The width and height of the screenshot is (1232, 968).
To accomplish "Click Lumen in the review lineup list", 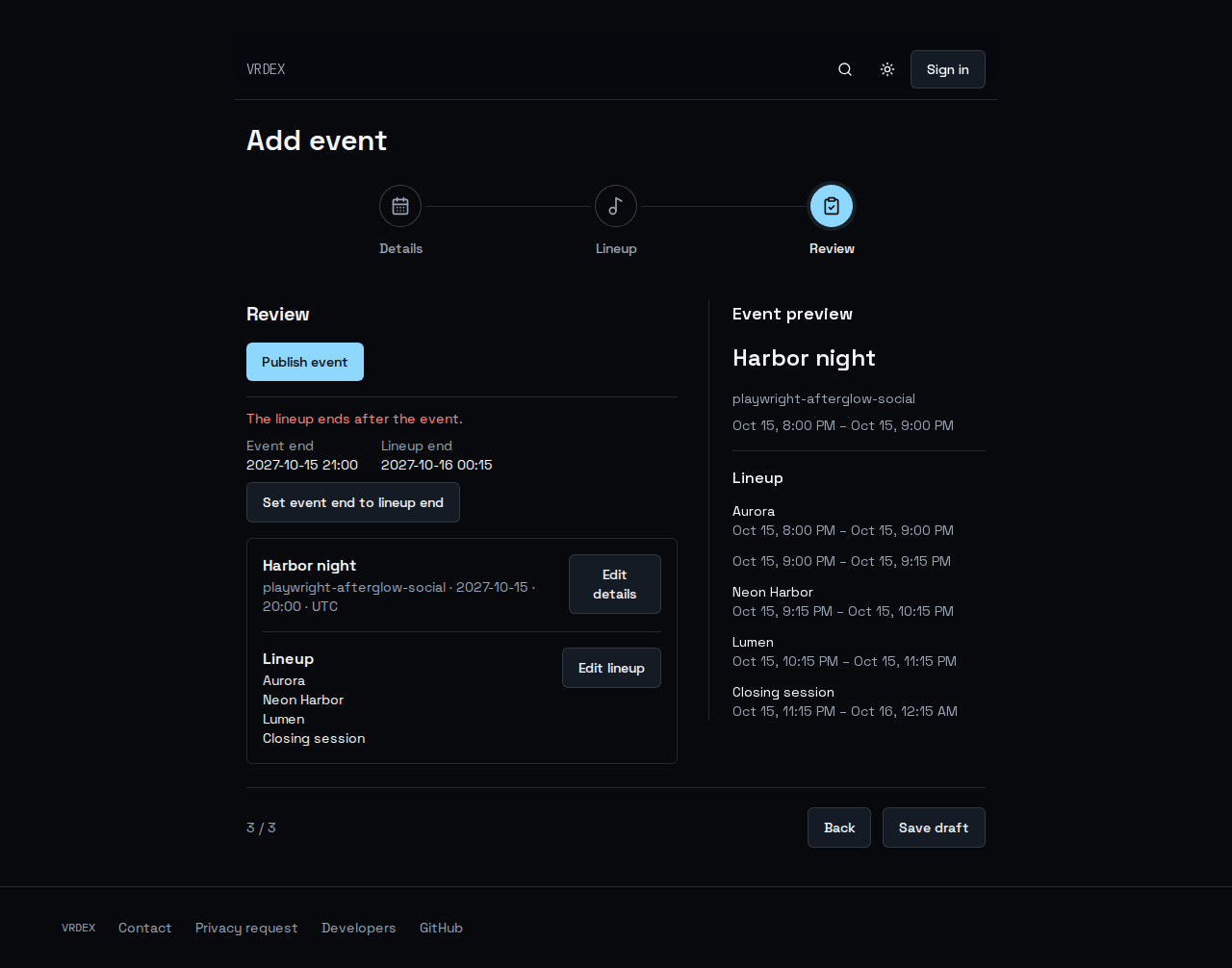I will (284, 719).
